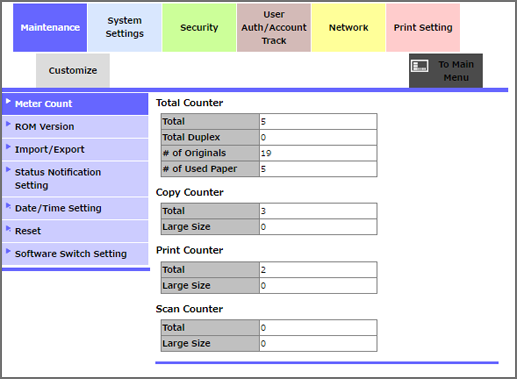Go to the User Auth/Account Track tab

tap(274, 28)
